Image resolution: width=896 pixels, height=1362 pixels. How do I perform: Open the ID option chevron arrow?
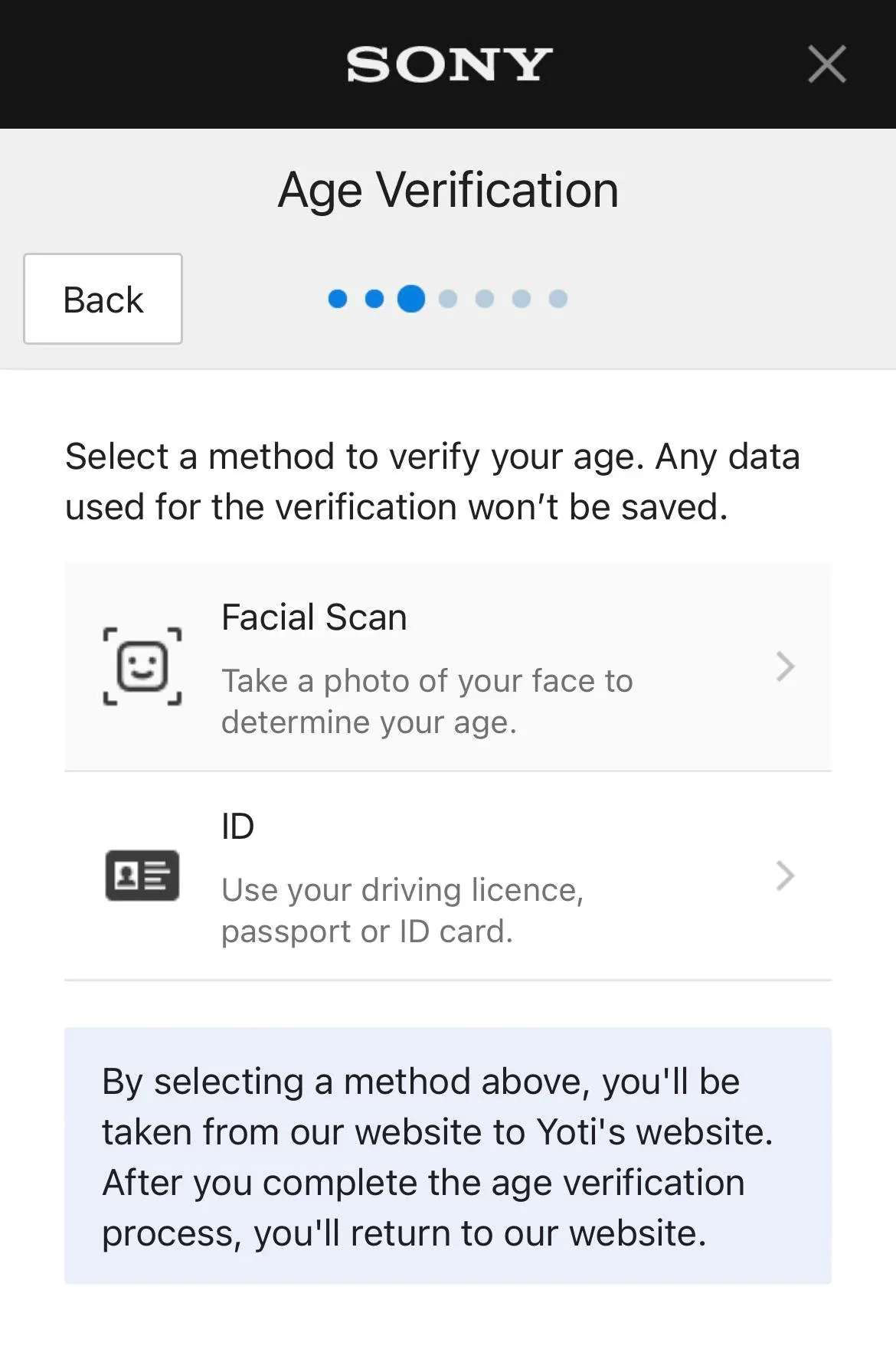click(x=785, y=876)
